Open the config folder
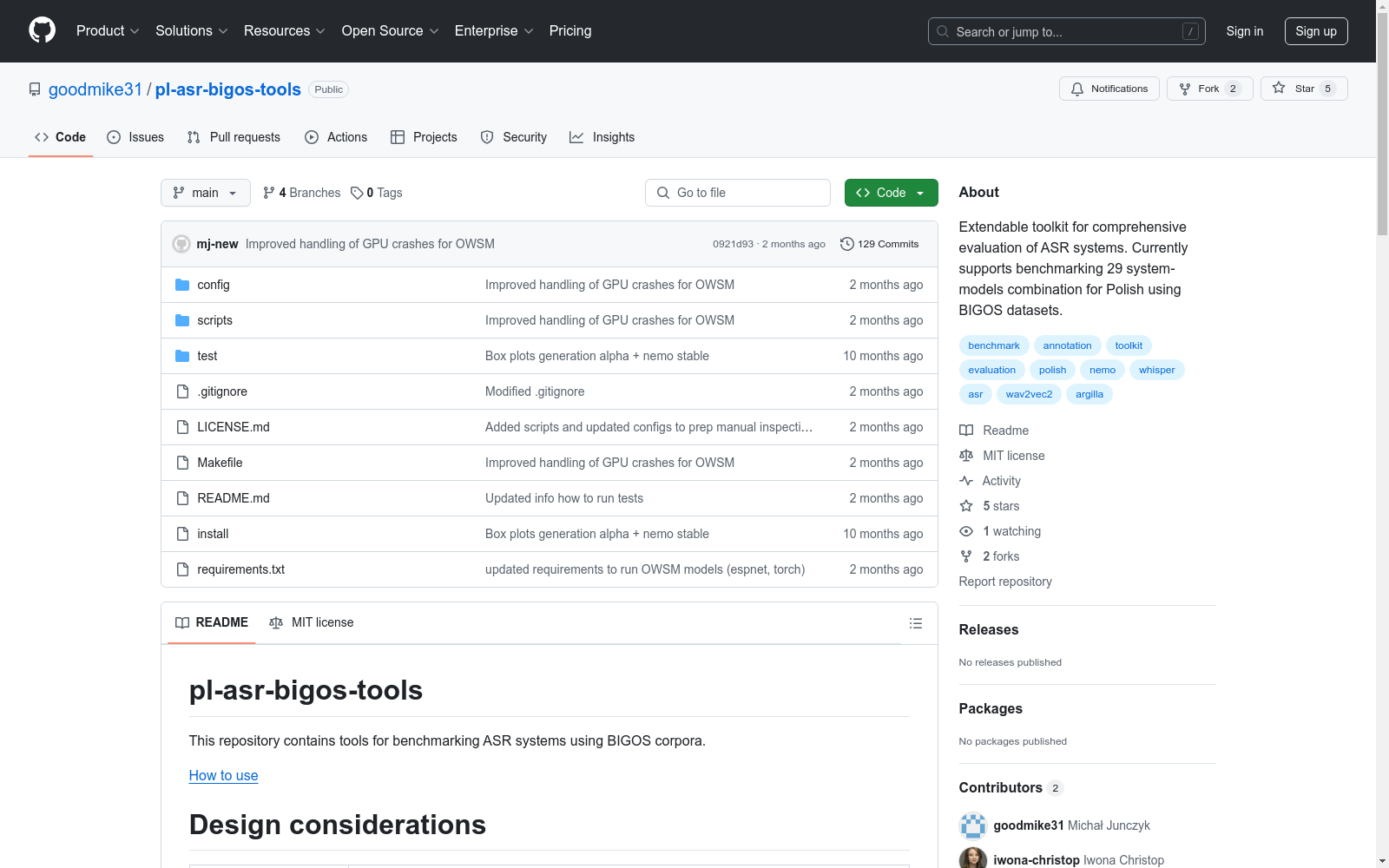 [214, 285]
